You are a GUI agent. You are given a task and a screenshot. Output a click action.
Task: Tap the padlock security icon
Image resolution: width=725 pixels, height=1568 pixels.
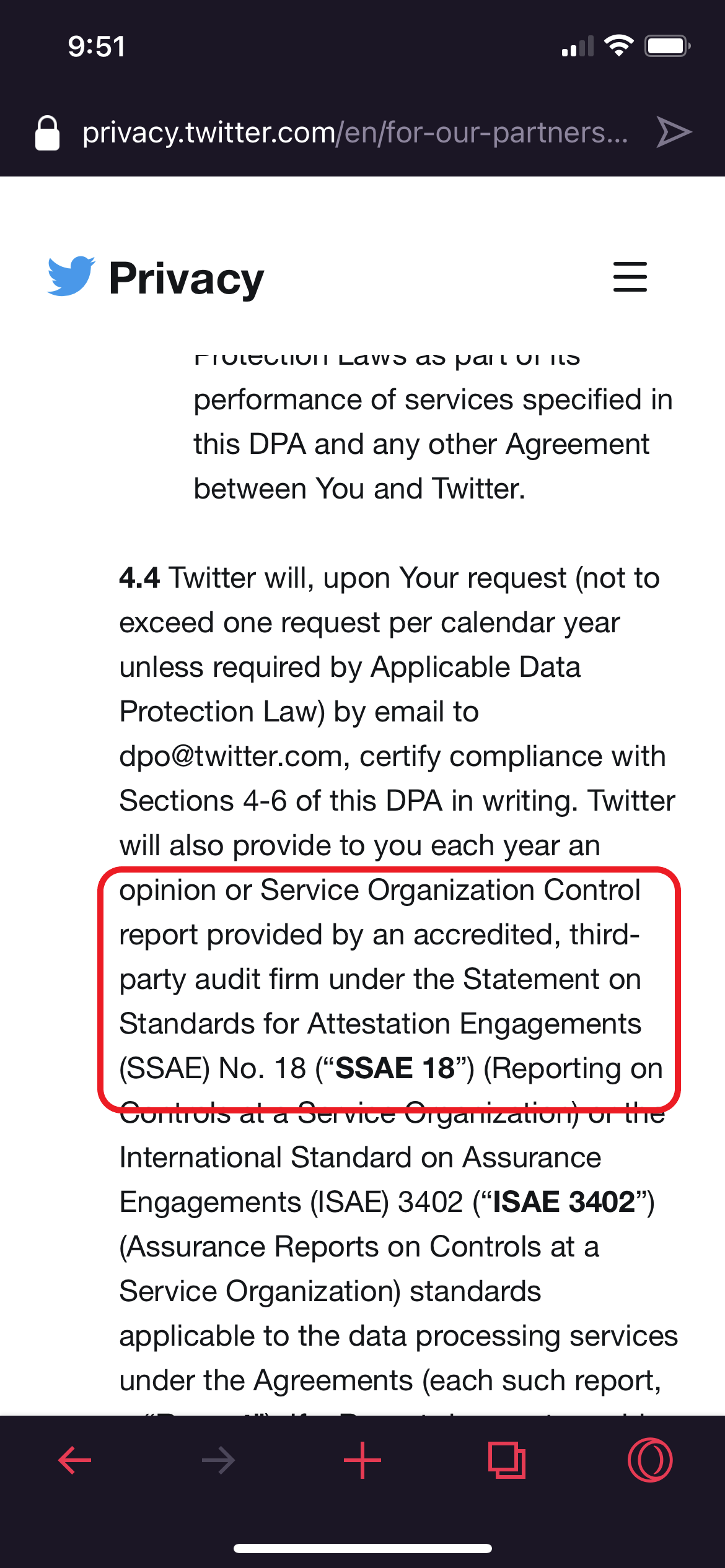pyautogui.click(x=47, y=133)
